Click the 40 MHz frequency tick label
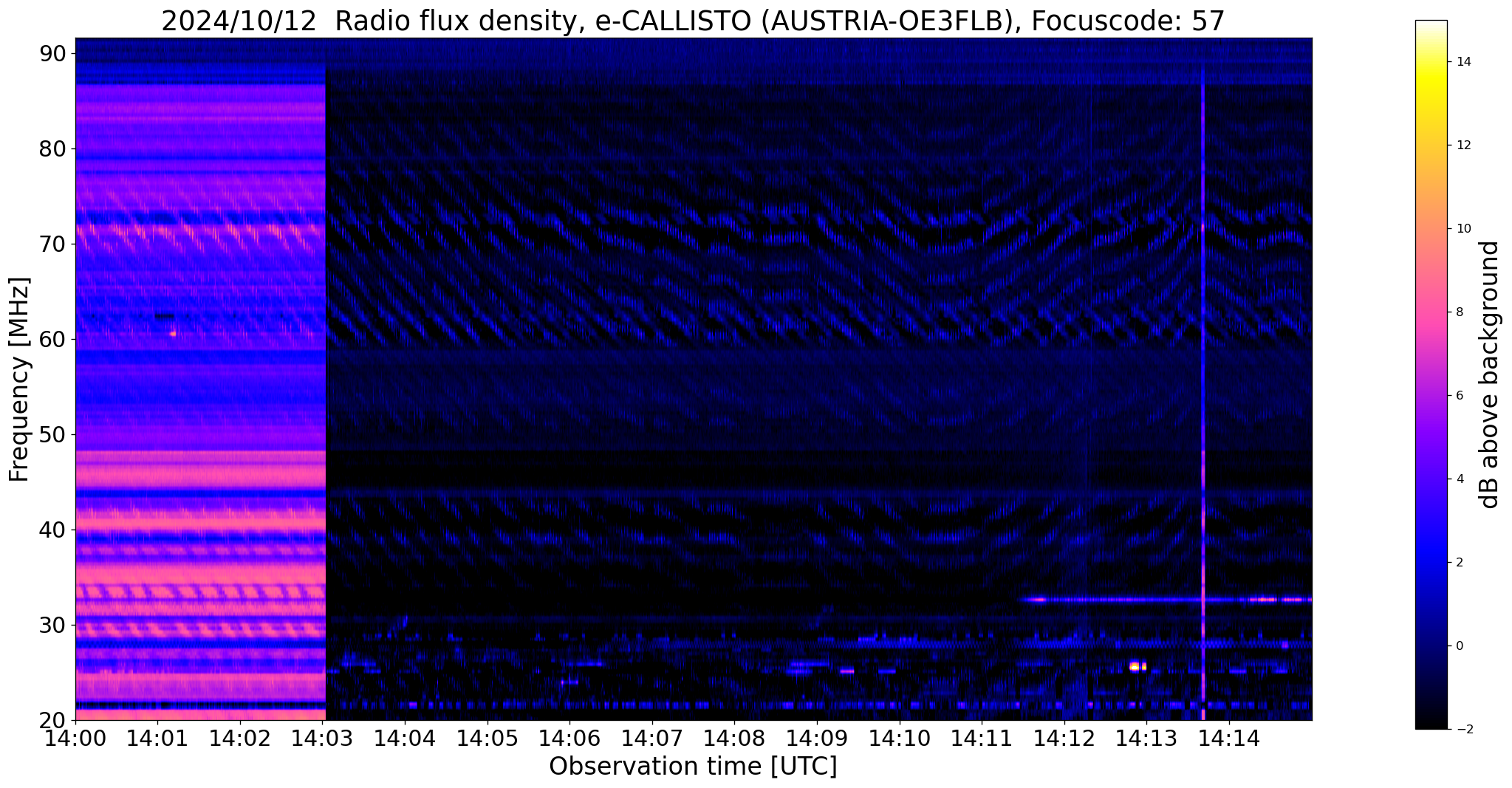This screenshot has height=788, width=1512. [52, 530]
